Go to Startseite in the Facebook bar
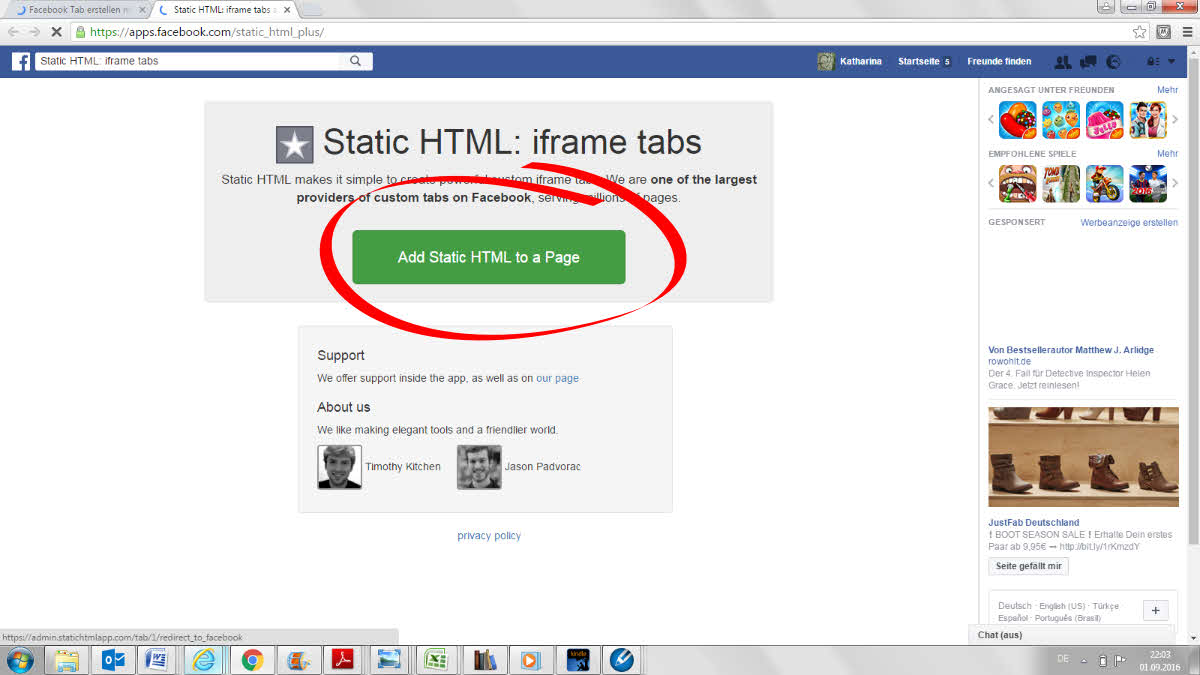The height and width of the screenshot is (675, 1200). 918,62
